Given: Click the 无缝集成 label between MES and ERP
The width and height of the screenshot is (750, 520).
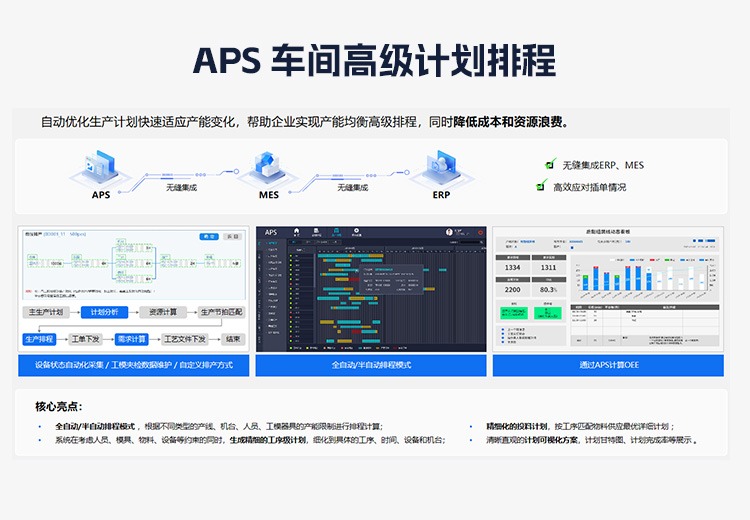Looking at the screenshot, I should click(353, 188).
